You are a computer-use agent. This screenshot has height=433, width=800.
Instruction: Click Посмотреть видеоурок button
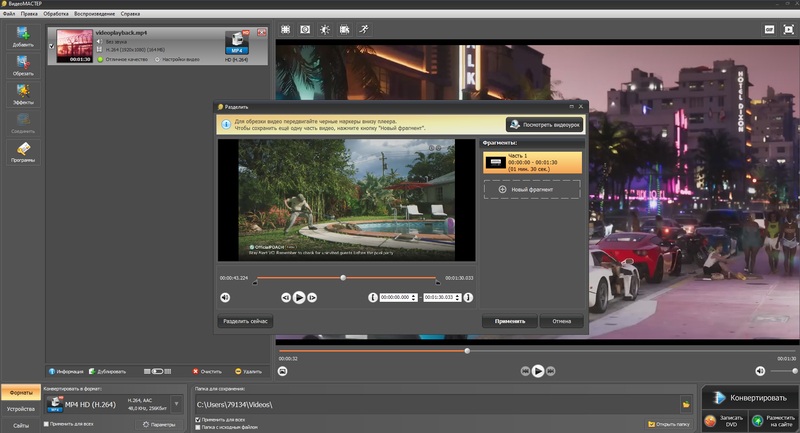tap(545, 124)
